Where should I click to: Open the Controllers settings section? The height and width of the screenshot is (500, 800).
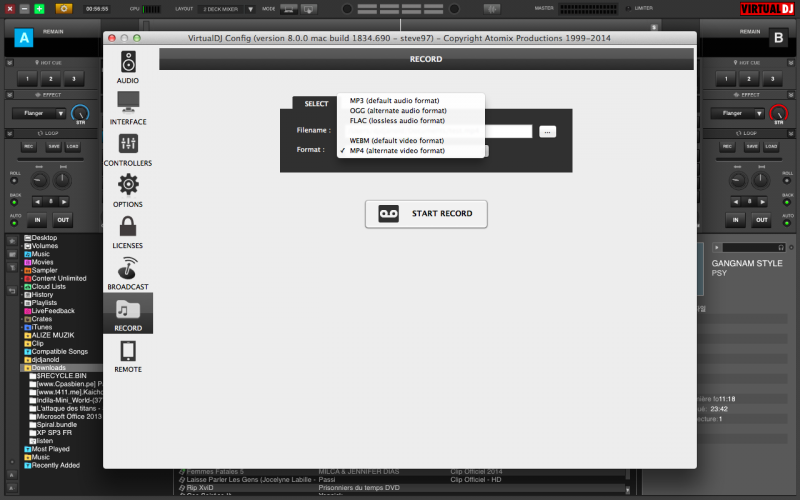[x=128, y=150]
